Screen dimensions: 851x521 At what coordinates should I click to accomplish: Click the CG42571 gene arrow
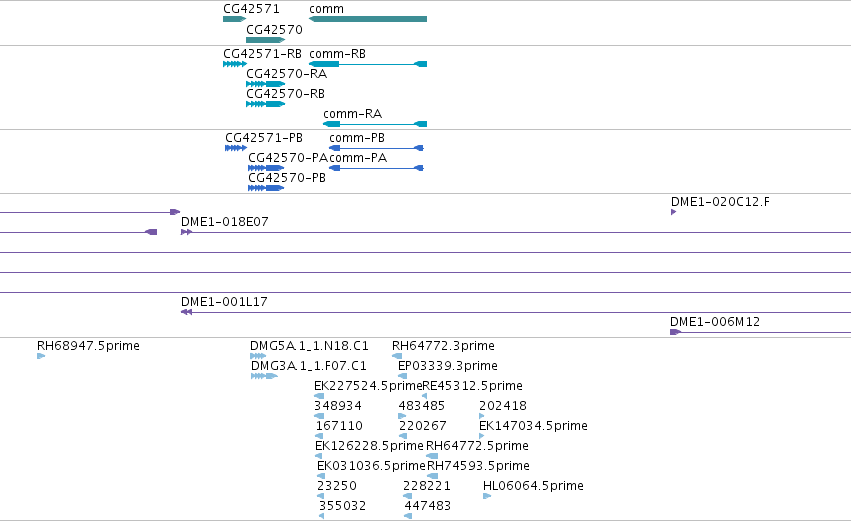234,19
